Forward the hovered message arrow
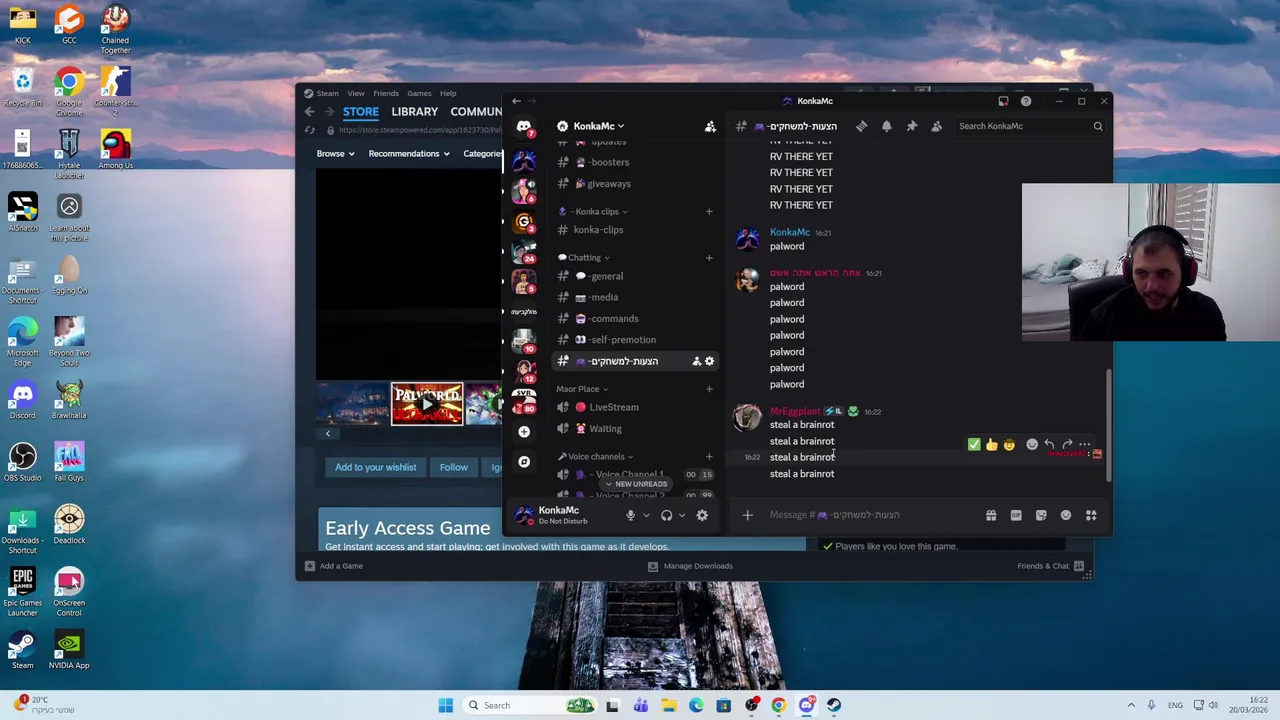Image resolution: width=1280 pixels, height=720 pixels. pyautogui.click(x=1067, y=444)
